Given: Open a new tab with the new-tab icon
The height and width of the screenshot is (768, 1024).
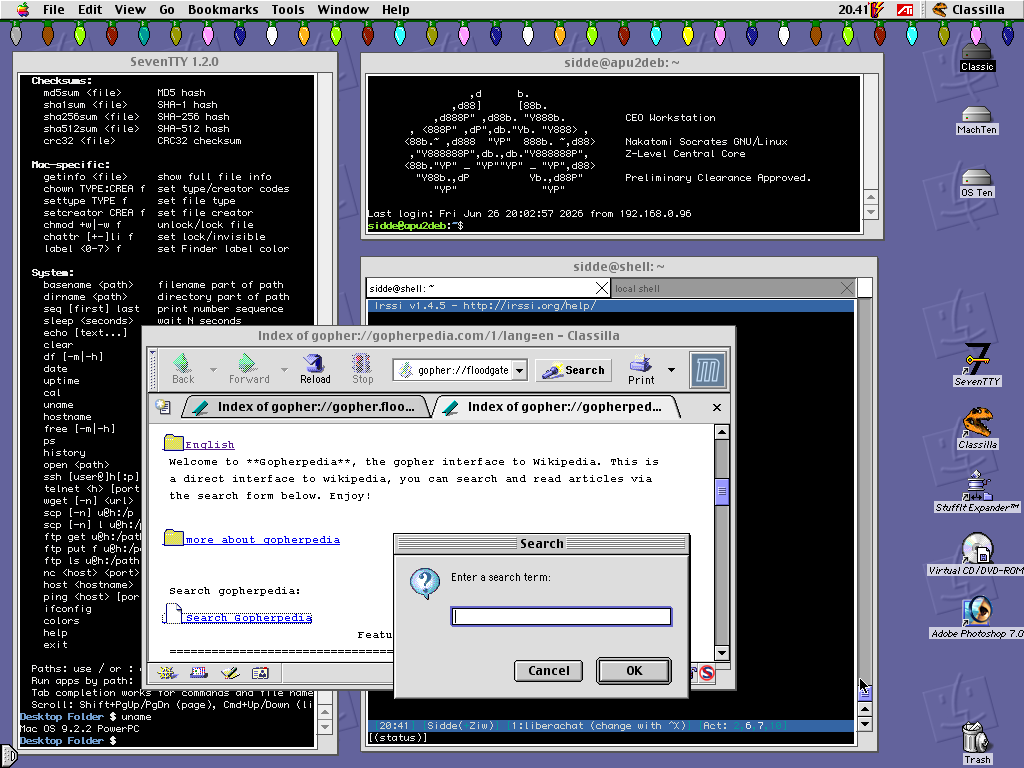Looking at the screenshot, I should pyautogui.click(x=163, y=407).
